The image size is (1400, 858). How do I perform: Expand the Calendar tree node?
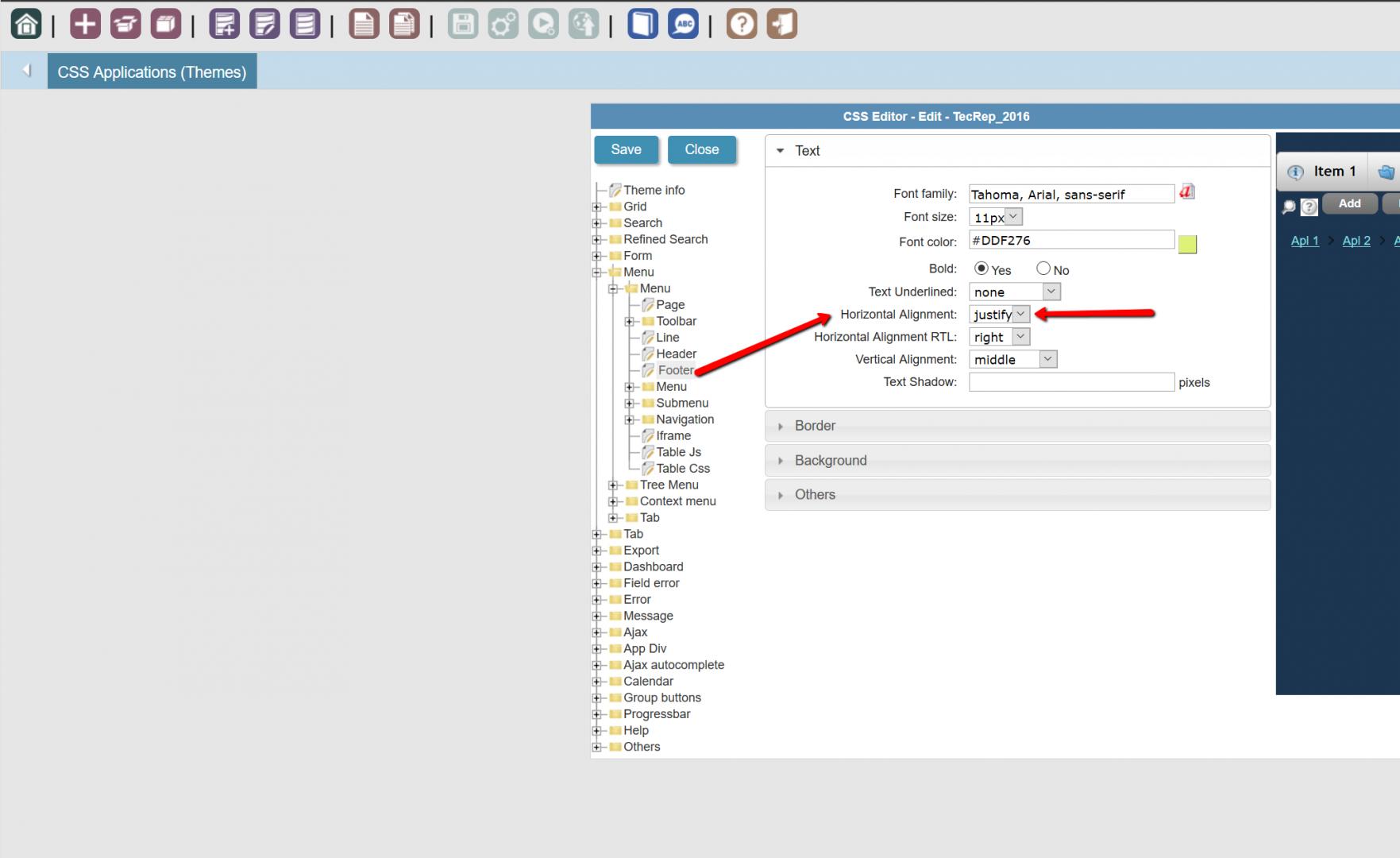coord(596,682)
